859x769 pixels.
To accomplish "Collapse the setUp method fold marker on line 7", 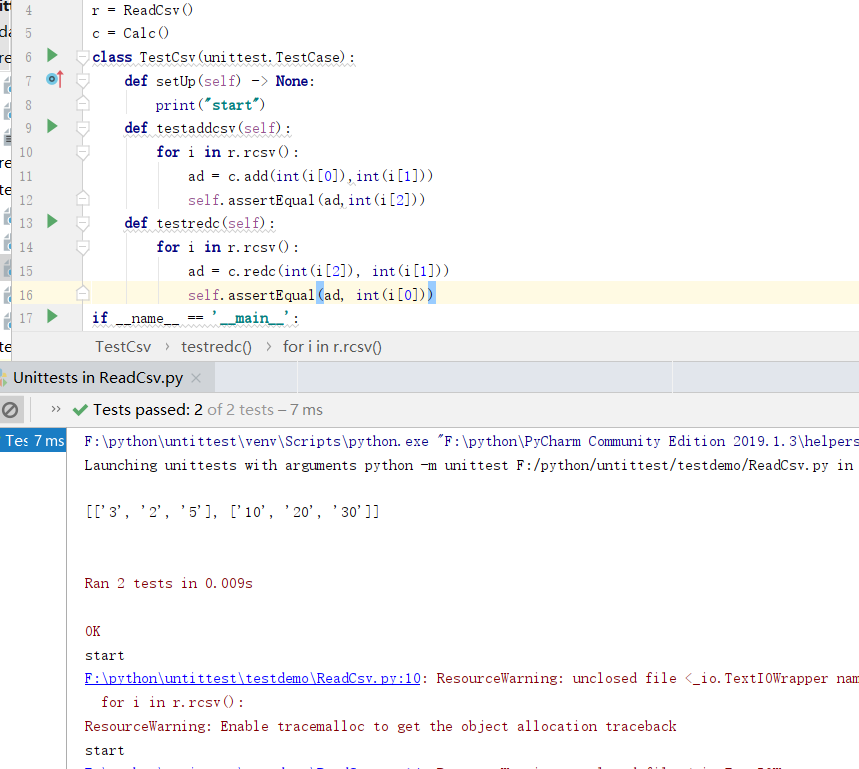I will coord(83,81).
